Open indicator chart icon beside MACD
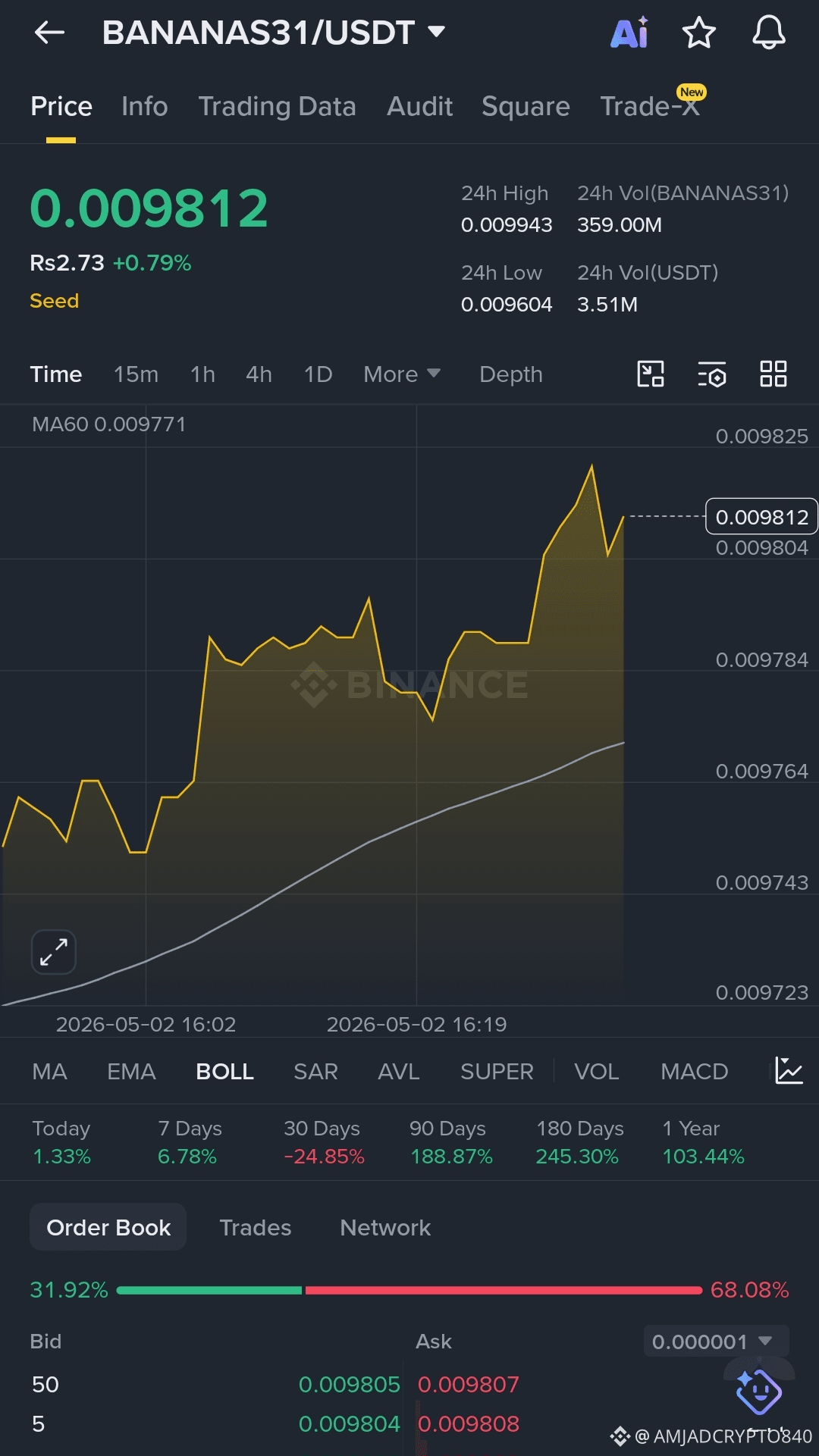This screenshot has height=1456, width=819. coord(789,1071)
